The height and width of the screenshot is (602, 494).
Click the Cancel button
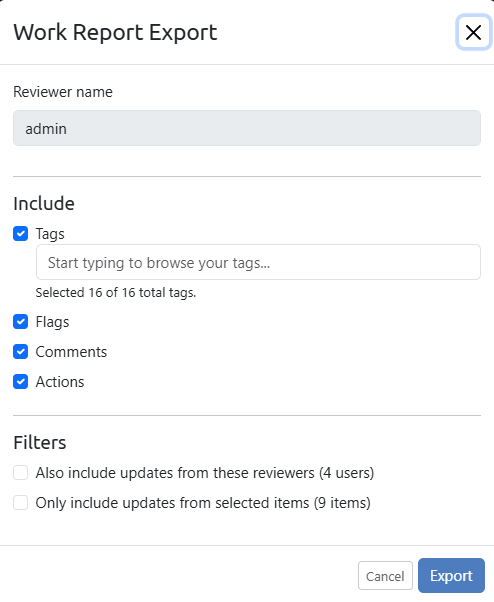coord(385,576)
